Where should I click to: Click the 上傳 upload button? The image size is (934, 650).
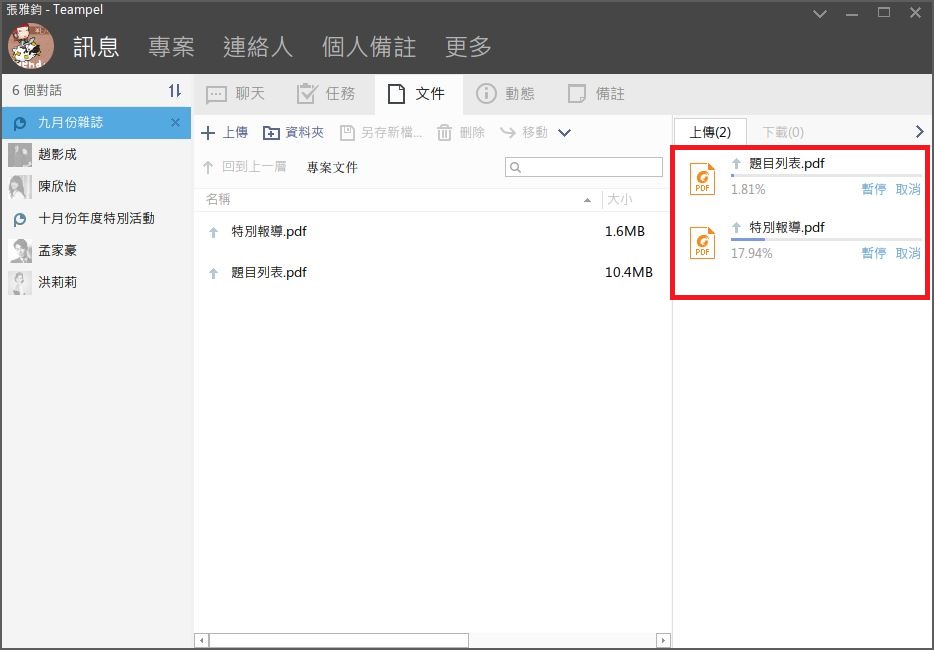point(225,133)
